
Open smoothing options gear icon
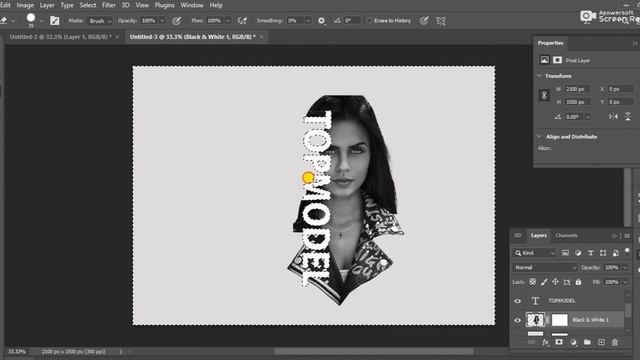click(x=322, y=20)
